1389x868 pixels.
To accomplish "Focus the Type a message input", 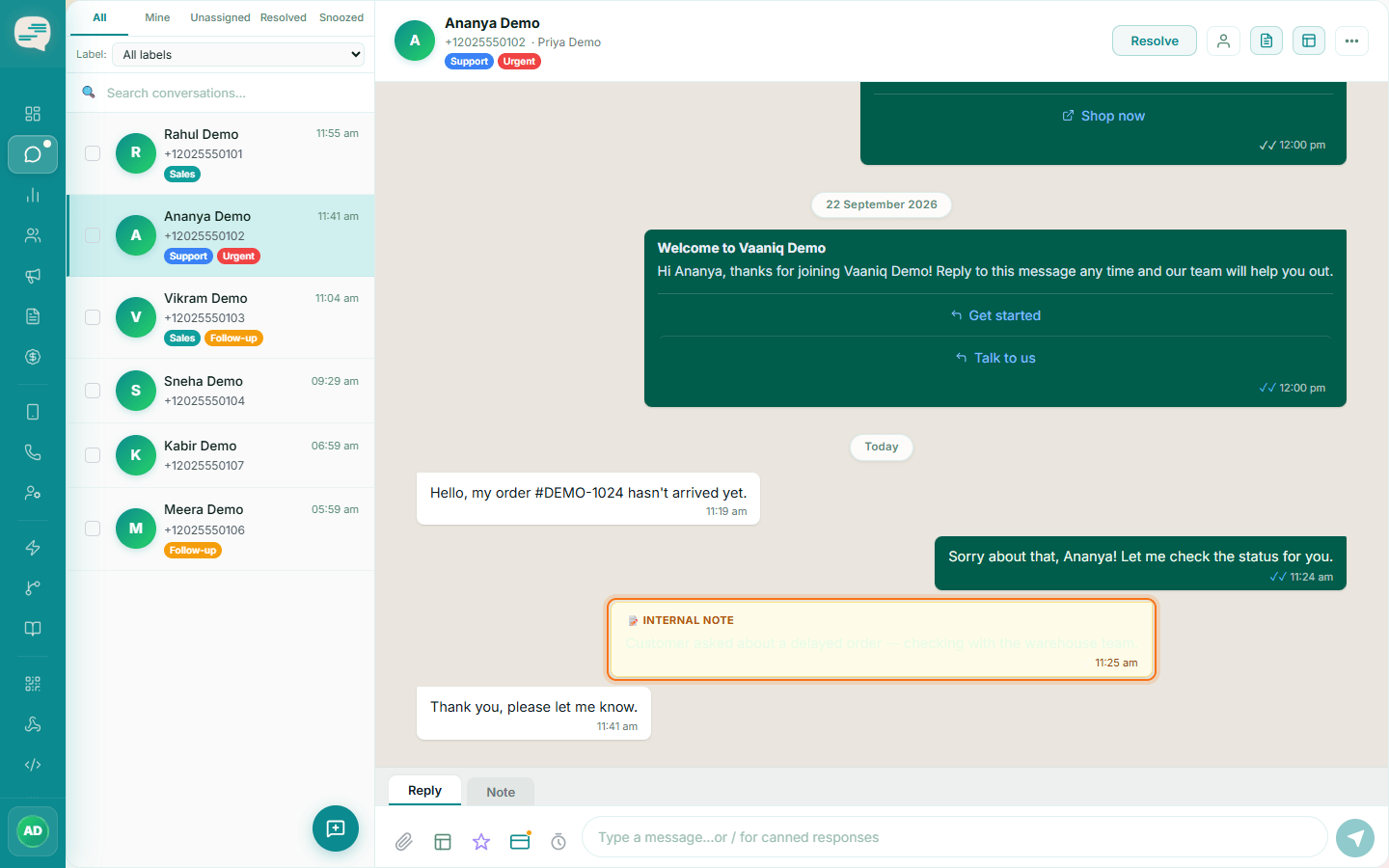I will pos(955,837).
